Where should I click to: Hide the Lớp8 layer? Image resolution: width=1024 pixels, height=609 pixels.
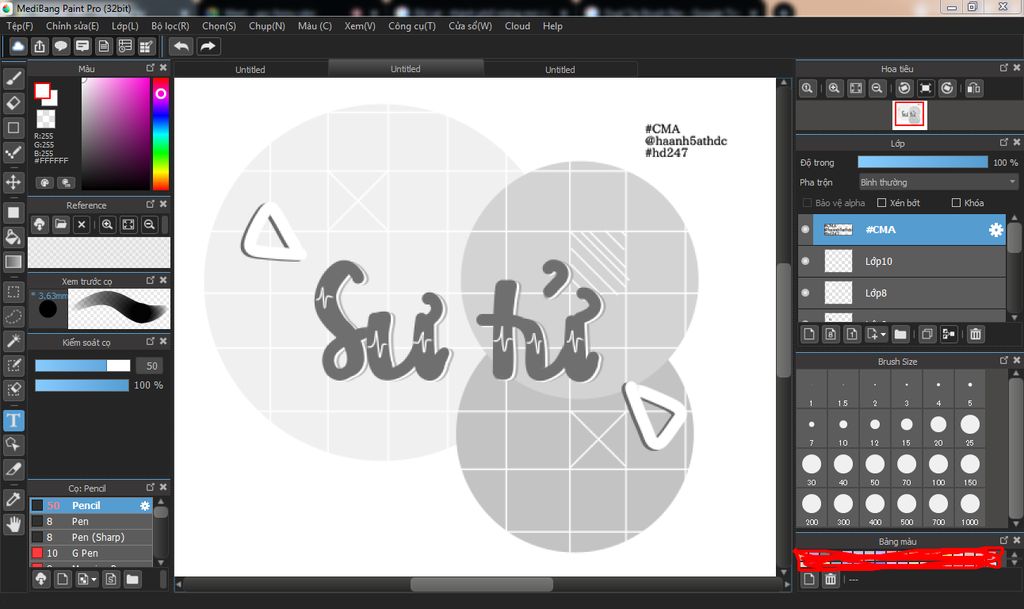[805, 293]
